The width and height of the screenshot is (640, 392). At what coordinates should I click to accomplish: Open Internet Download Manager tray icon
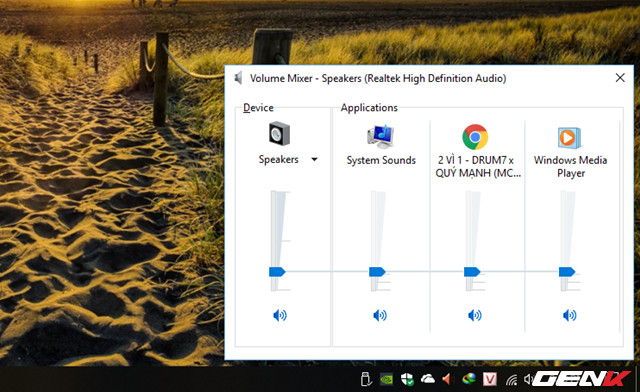[469, 379]
